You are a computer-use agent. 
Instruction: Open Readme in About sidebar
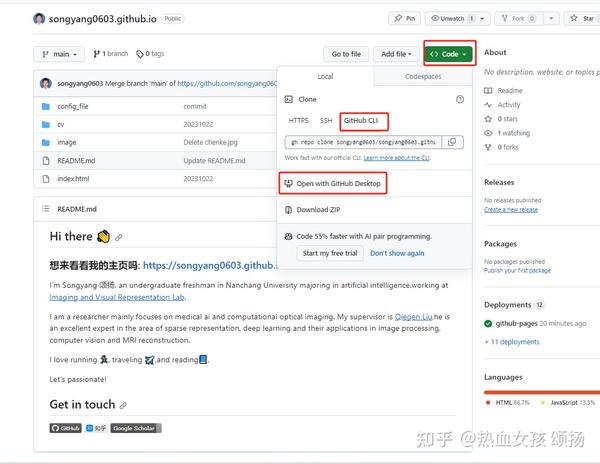[x=503, y=91]
